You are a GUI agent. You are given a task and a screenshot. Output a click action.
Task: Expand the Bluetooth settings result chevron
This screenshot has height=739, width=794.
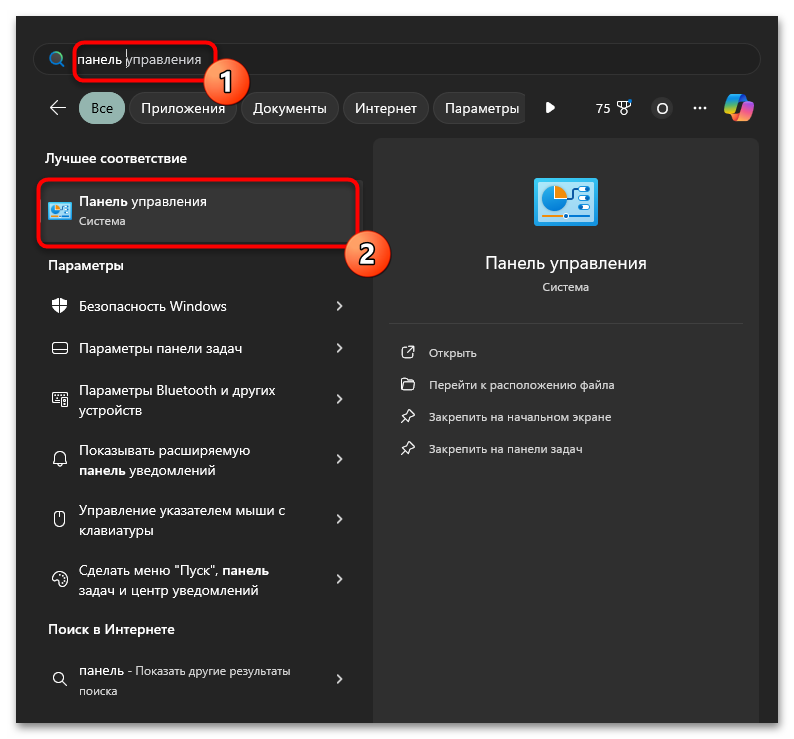click(339, 399)
